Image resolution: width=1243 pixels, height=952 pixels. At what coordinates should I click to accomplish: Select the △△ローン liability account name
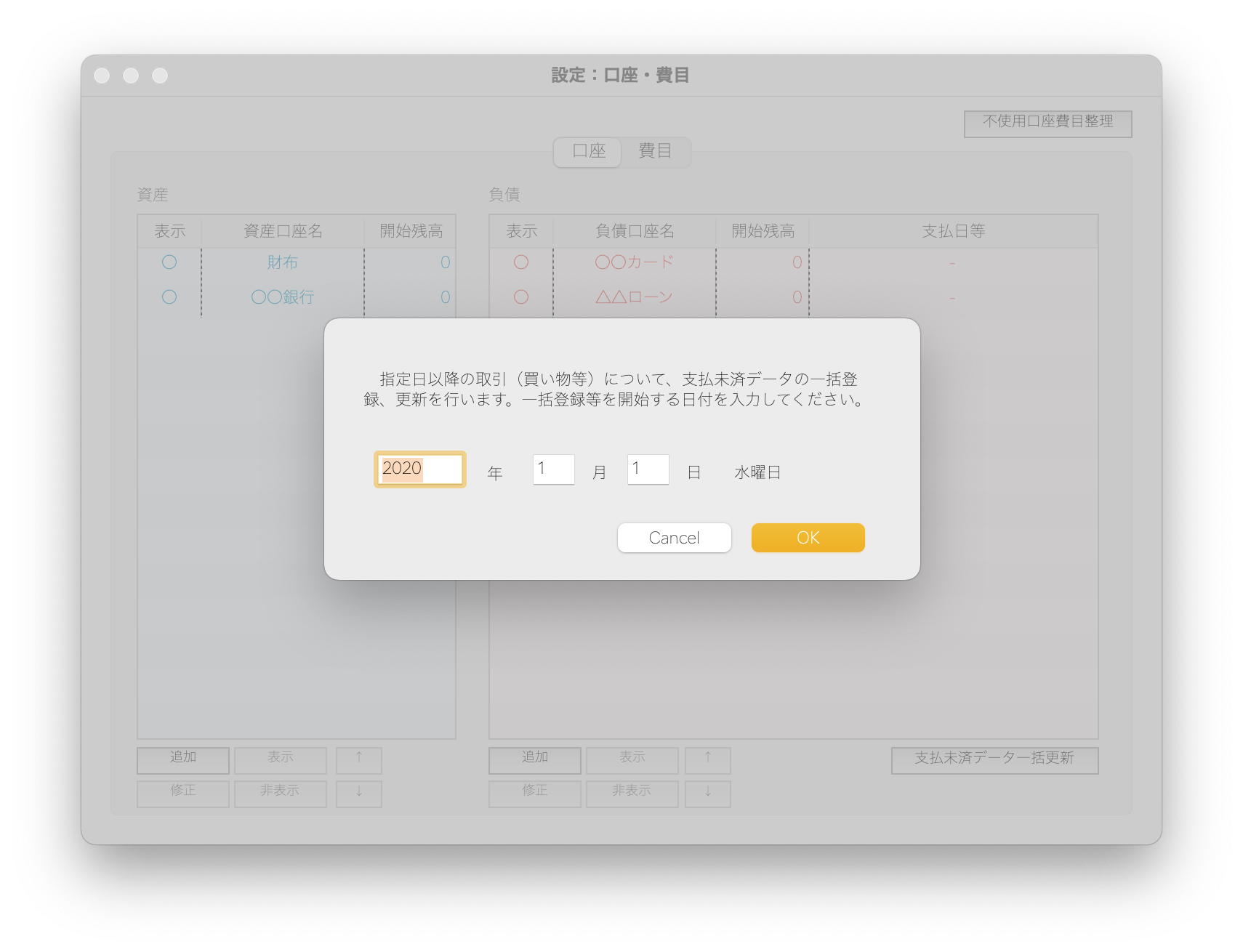(635, 297)
